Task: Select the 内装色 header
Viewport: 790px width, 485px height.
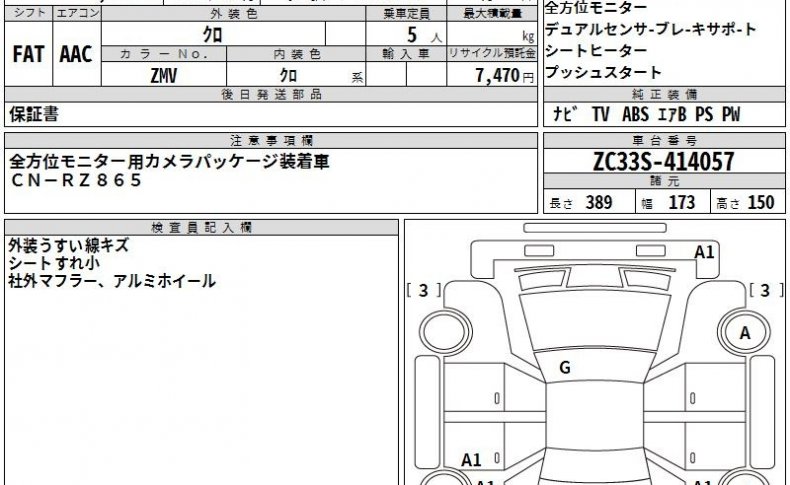Action: click(297, 54)
